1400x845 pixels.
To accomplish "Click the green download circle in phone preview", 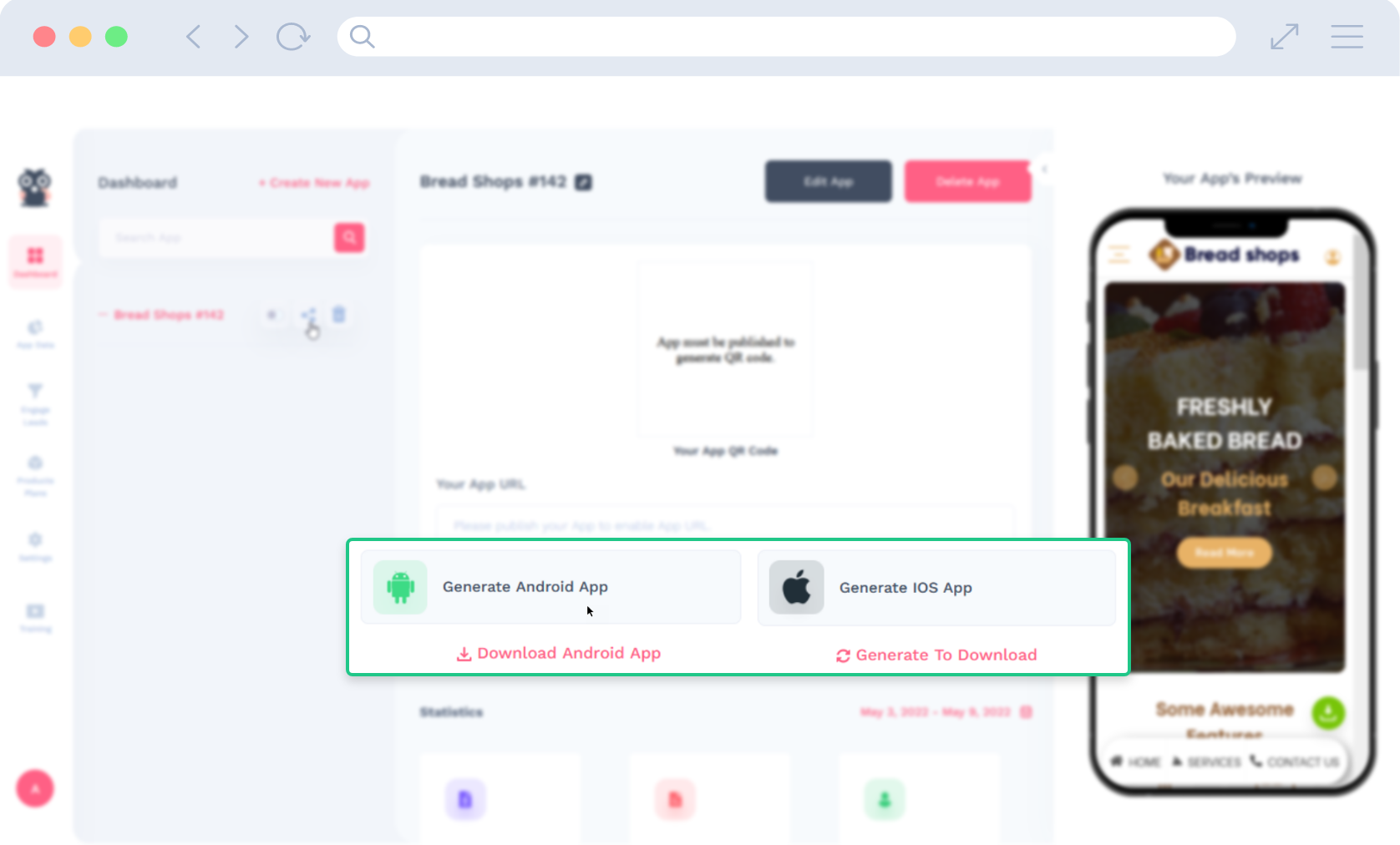I will [1328, 712].
